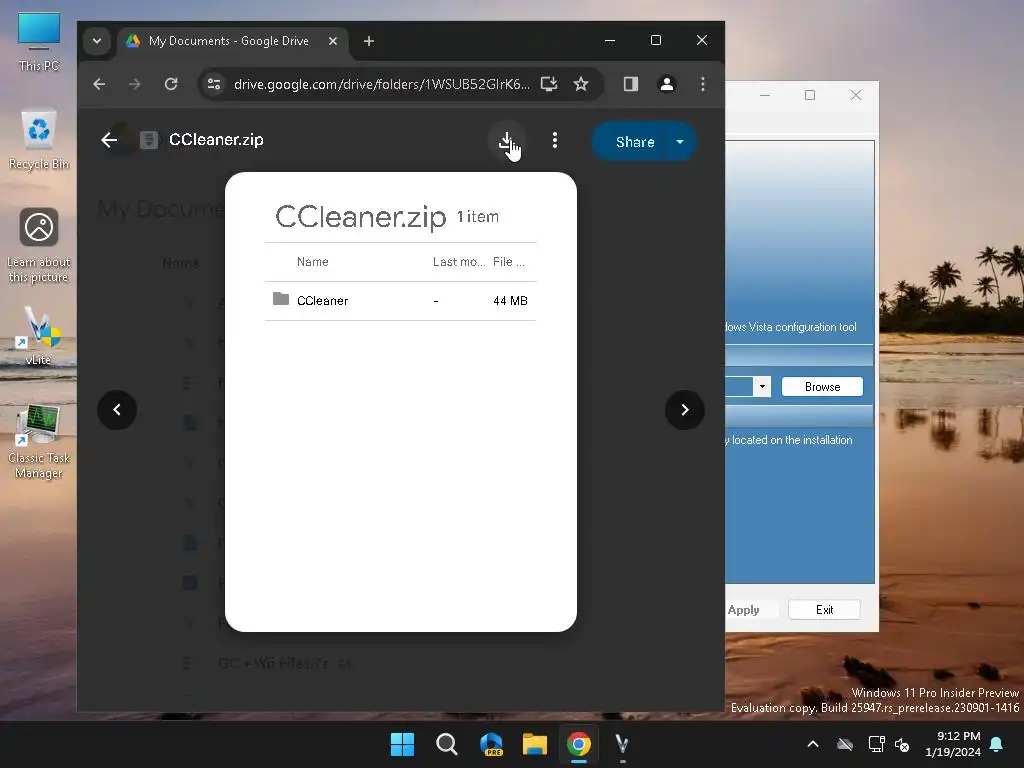Image resolution: width=1024 pixels, height=768 pixels.
Task: Click the muted volume tray icon
Action: [902, 744]
